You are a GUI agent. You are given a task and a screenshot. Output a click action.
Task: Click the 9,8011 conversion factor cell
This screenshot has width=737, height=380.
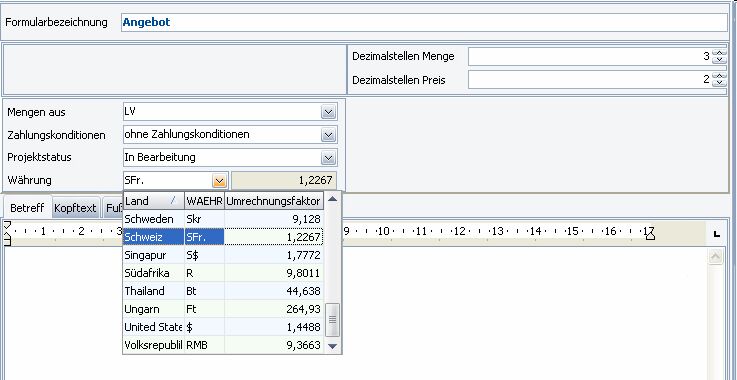click(274, 273)
